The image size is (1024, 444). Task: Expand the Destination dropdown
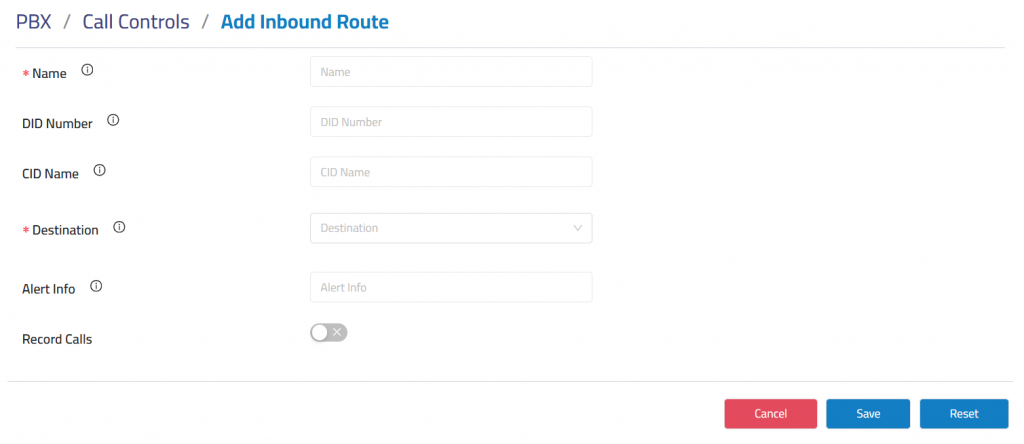[x=451, y=228]
